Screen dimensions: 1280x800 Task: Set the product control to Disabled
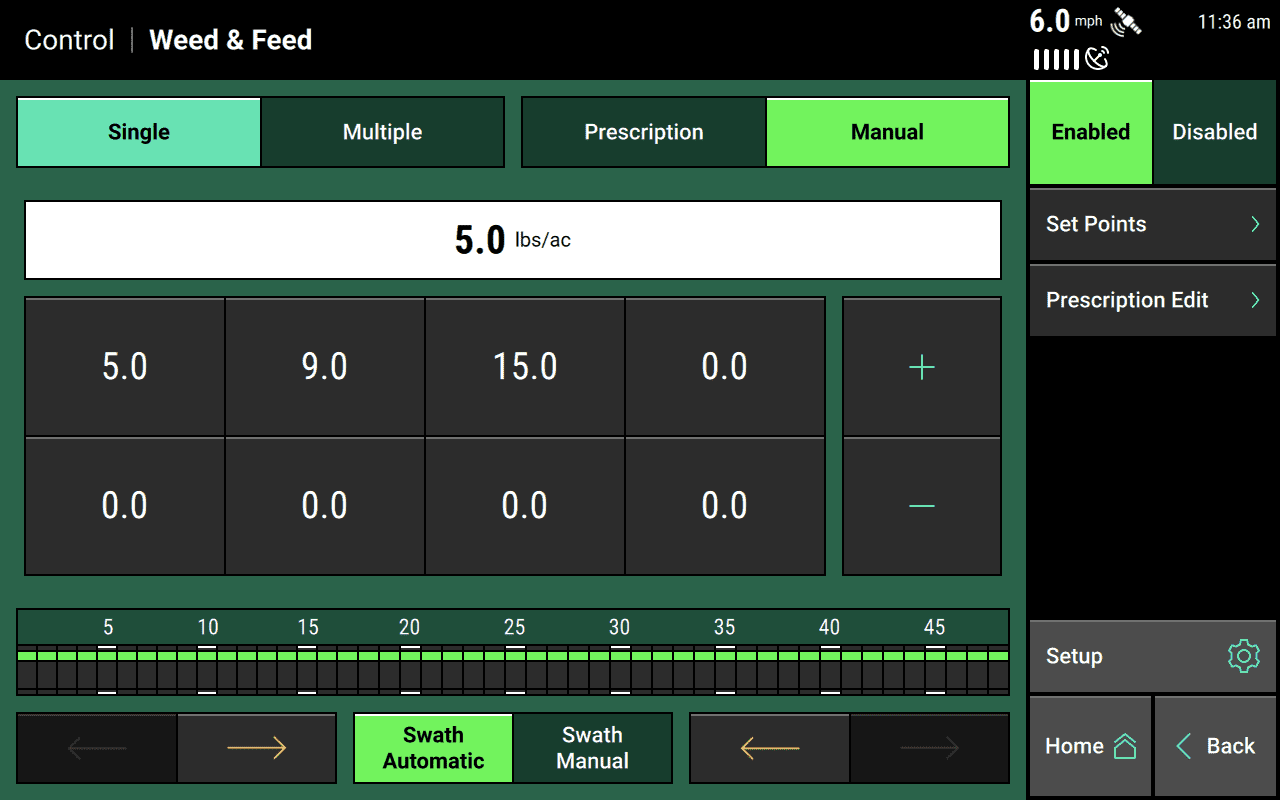pyautogui.click(x=1214, y=132)
